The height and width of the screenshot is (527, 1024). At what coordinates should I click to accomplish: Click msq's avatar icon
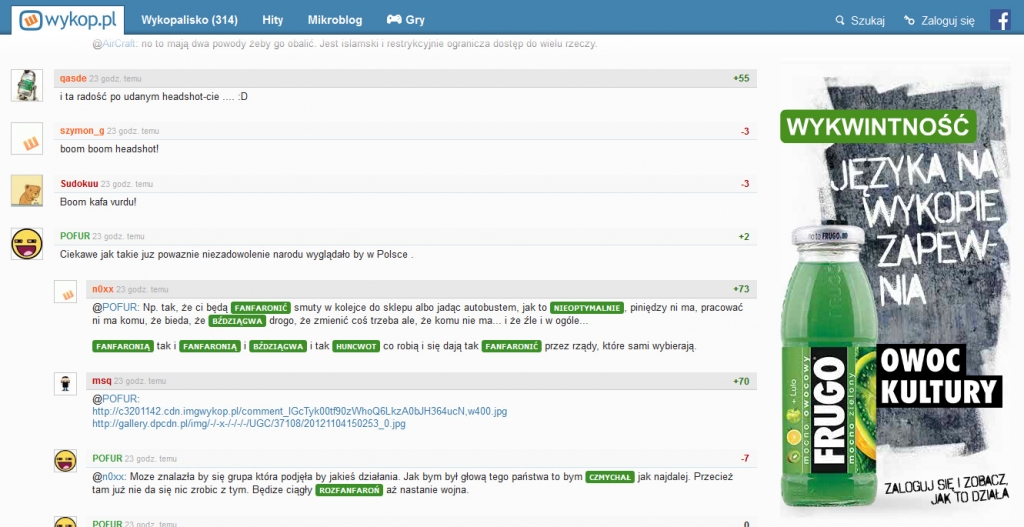[65, 384]
